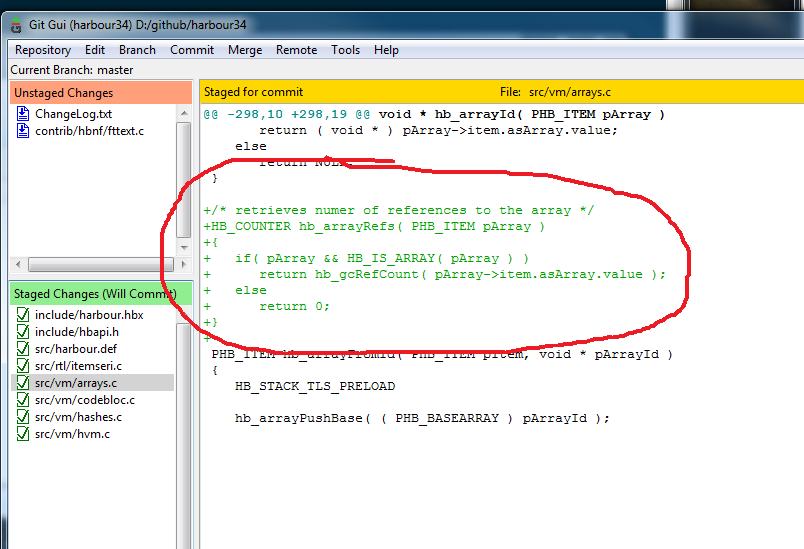
Task: Expand the Remote menu
Action: (296, 50)
